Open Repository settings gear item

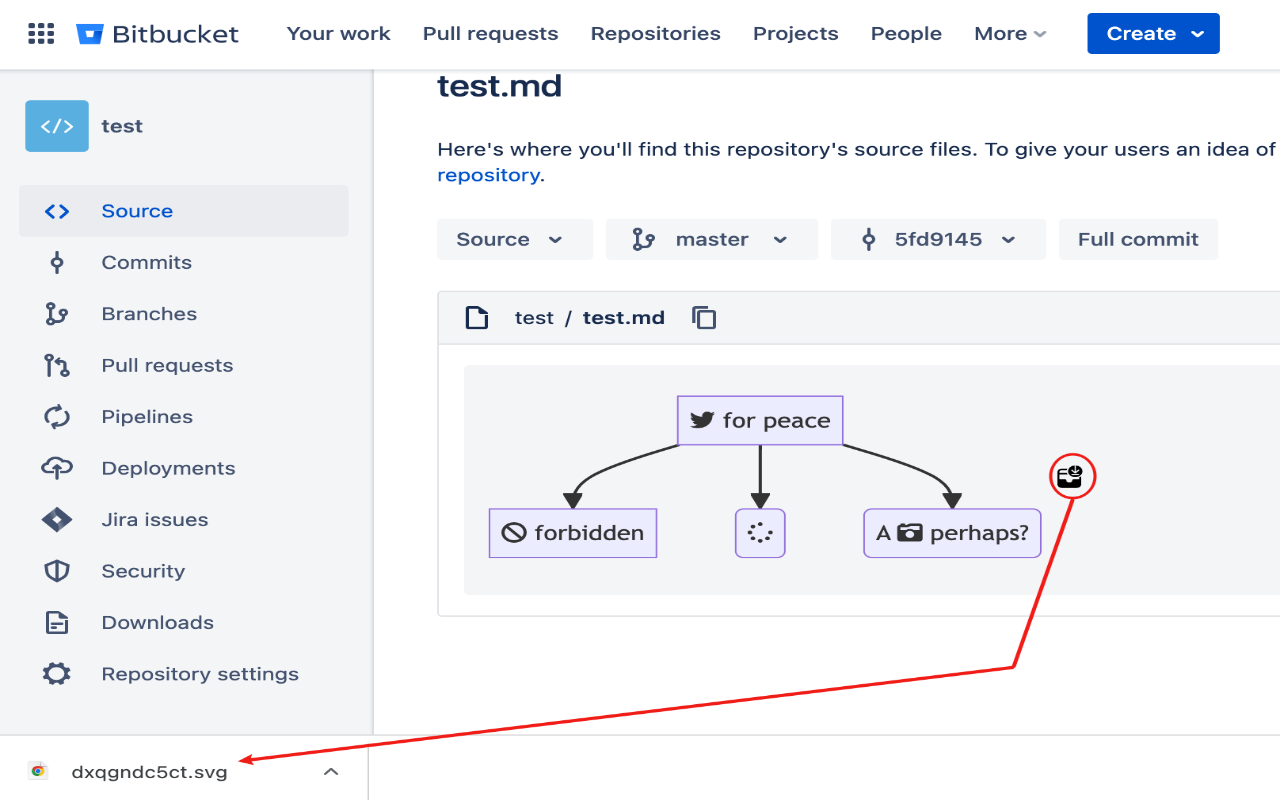coord(199,674)
